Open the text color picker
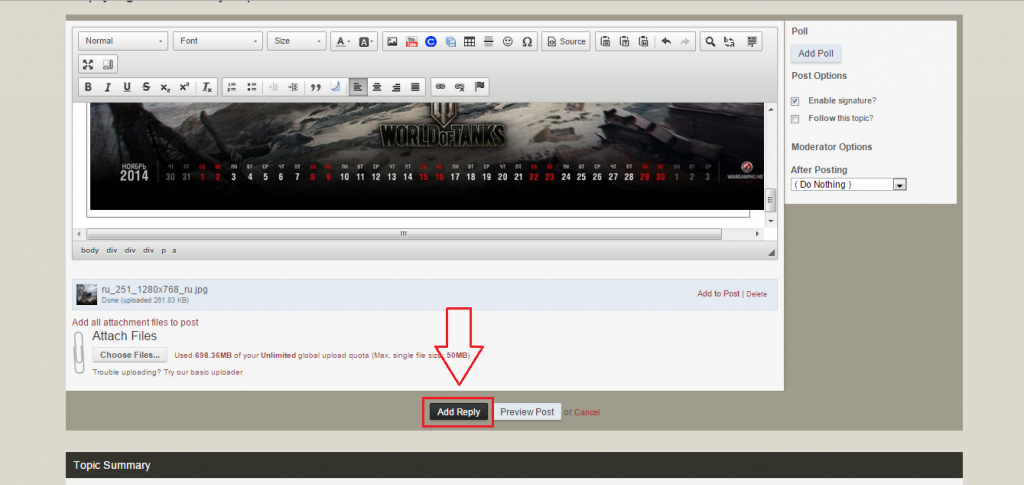 [x=342, y=41]
